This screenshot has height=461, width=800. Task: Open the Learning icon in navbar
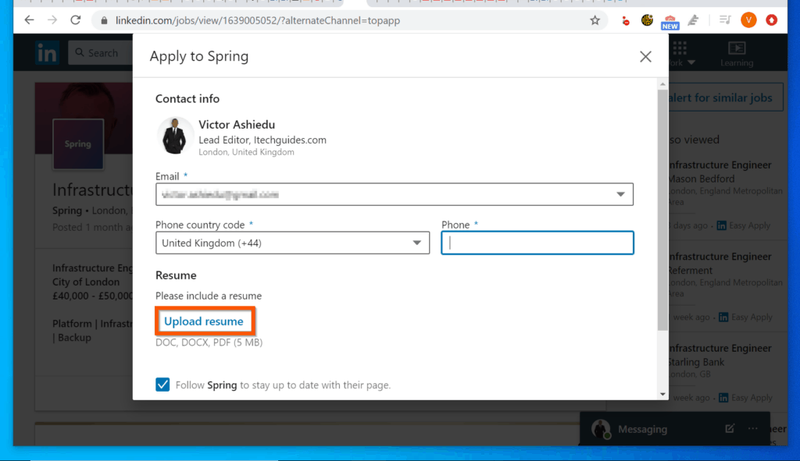tap(737, 54)
